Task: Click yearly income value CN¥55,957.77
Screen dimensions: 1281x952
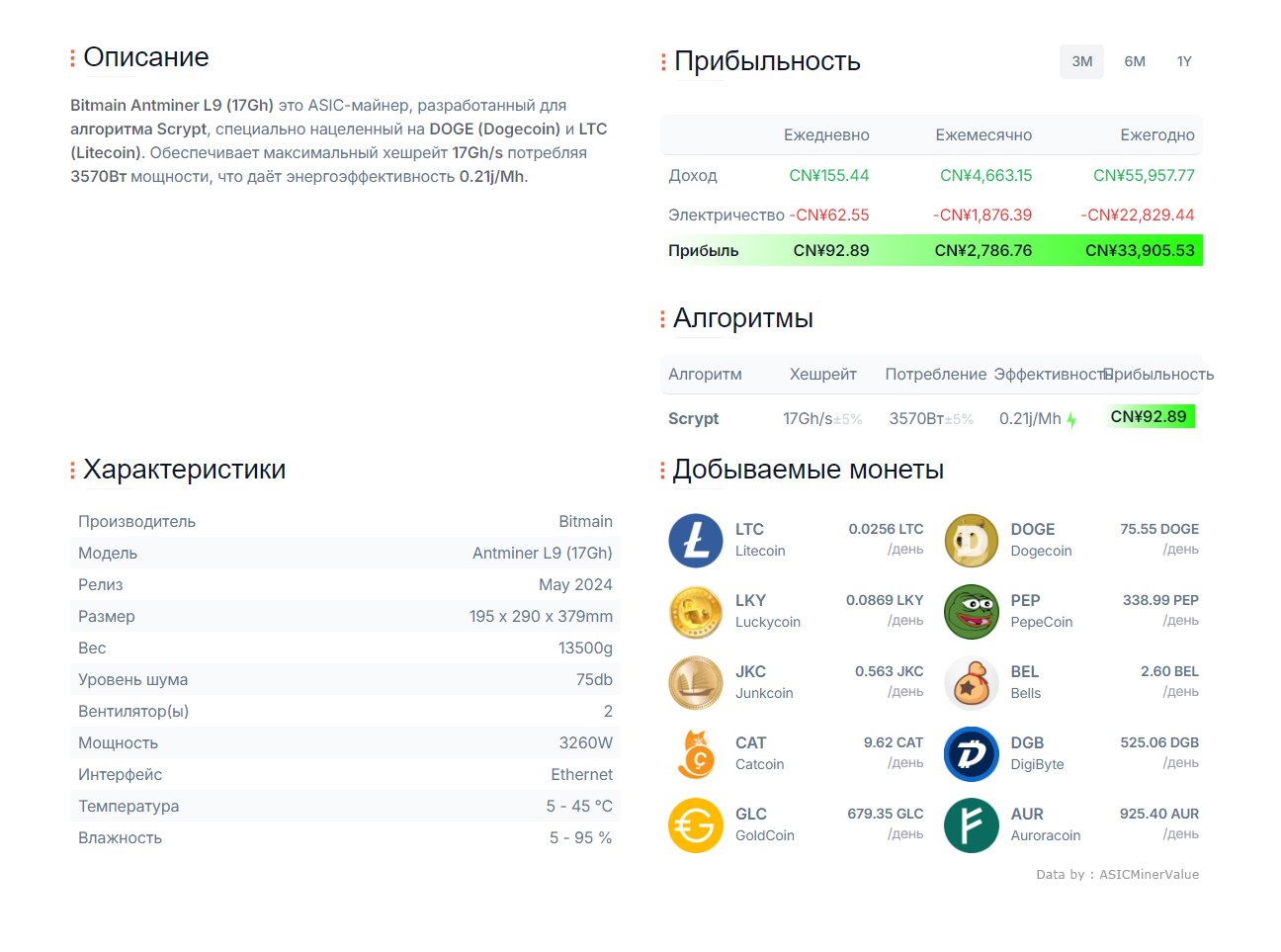Action: pyautogui.click(x=1144, y=175)
